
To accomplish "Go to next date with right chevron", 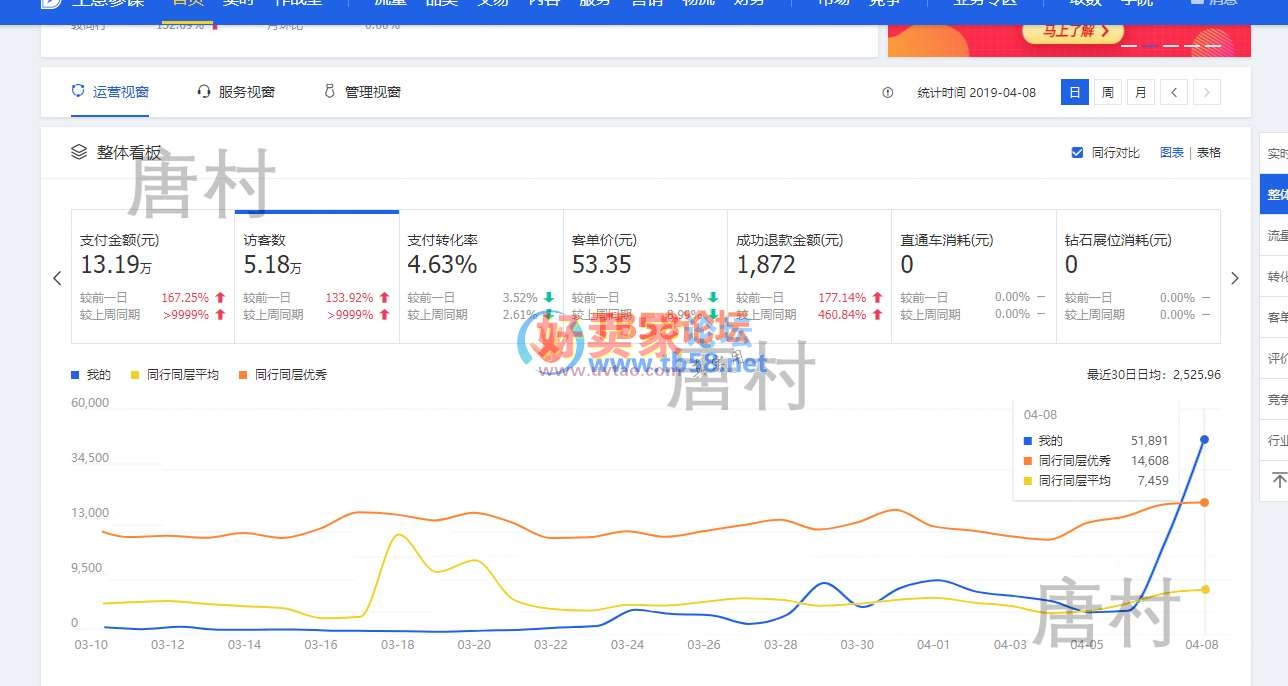I will pos(1207,93).
